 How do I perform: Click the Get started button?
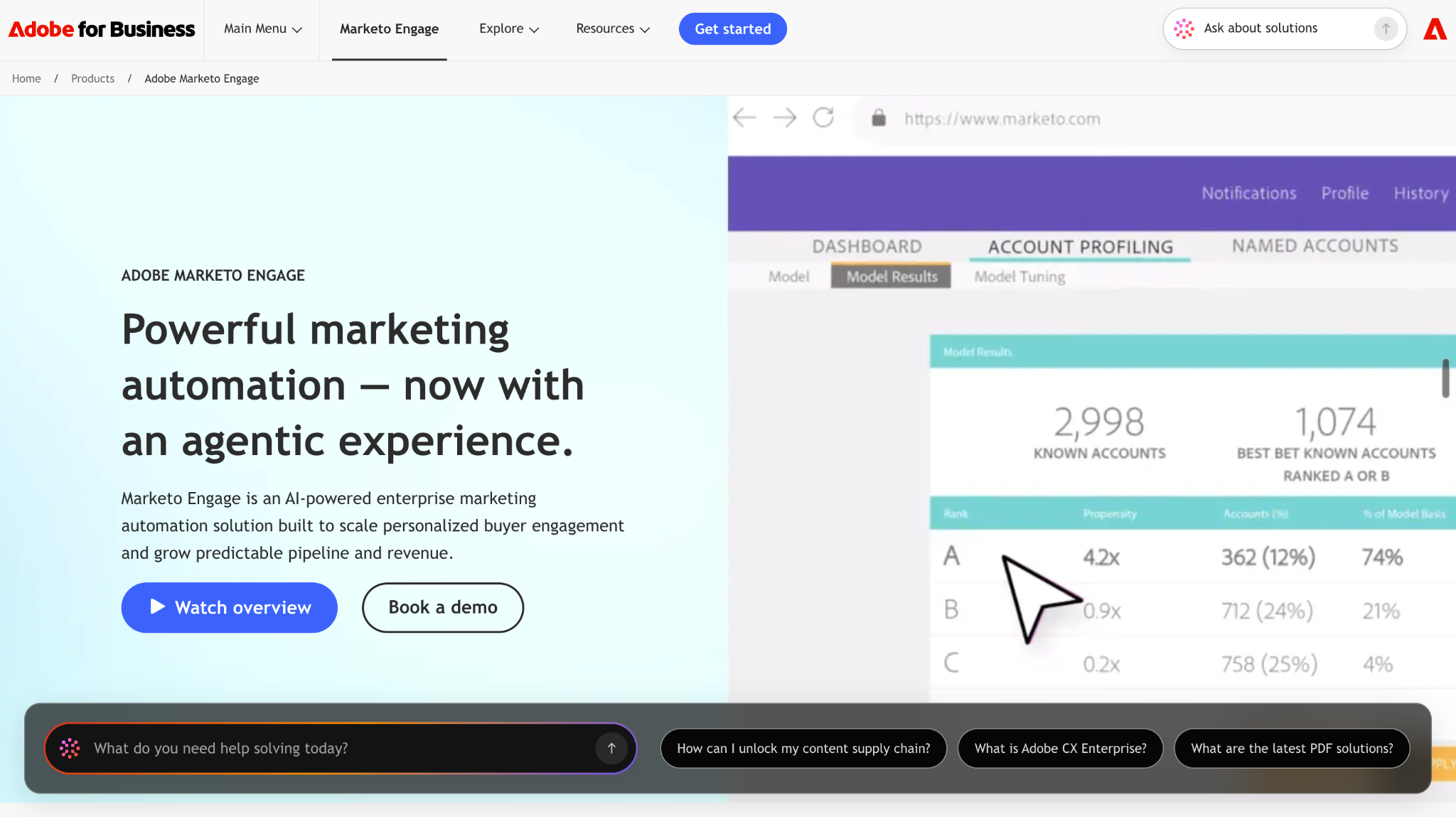click(732, 29)
